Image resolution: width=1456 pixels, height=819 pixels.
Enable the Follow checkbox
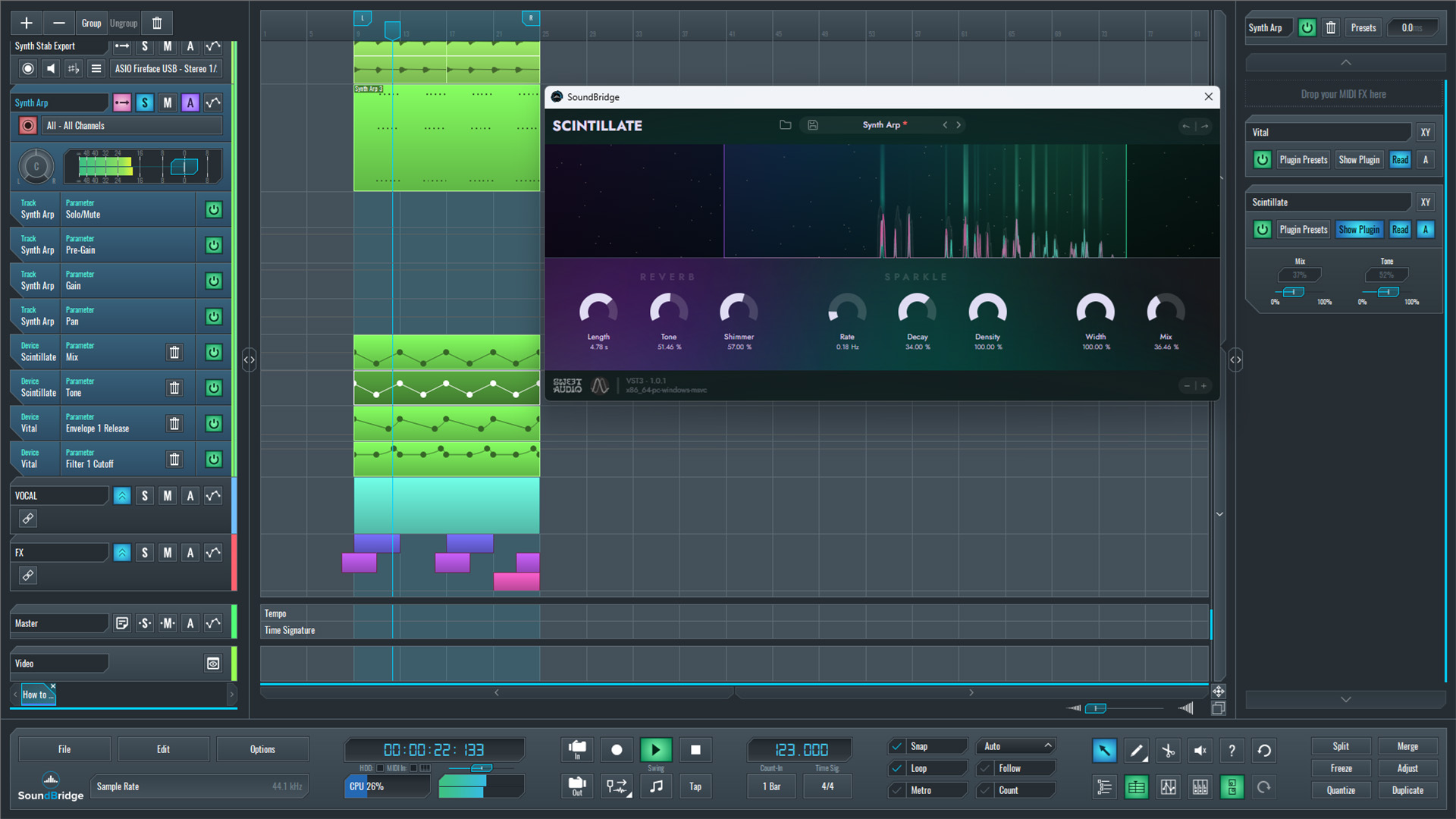985,768
